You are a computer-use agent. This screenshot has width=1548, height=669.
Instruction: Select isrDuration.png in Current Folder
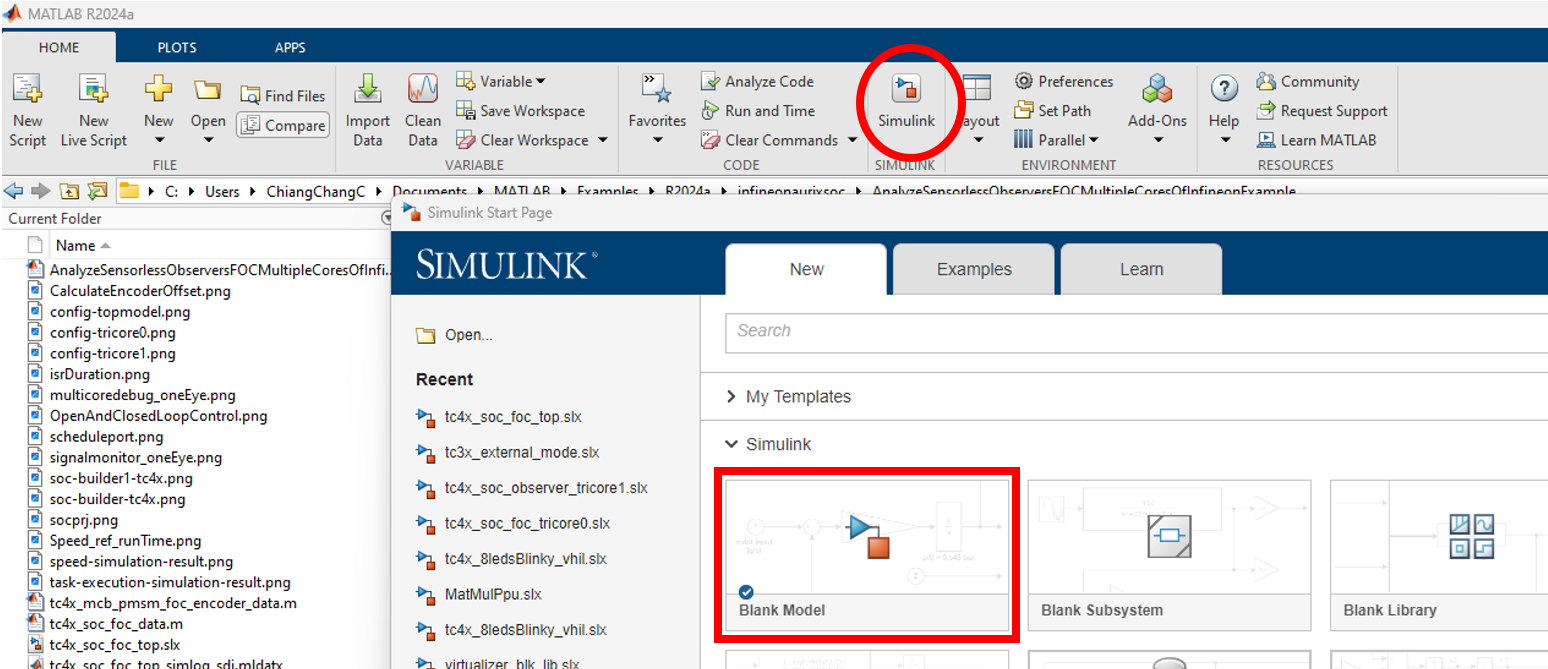(x=100, y=375)
